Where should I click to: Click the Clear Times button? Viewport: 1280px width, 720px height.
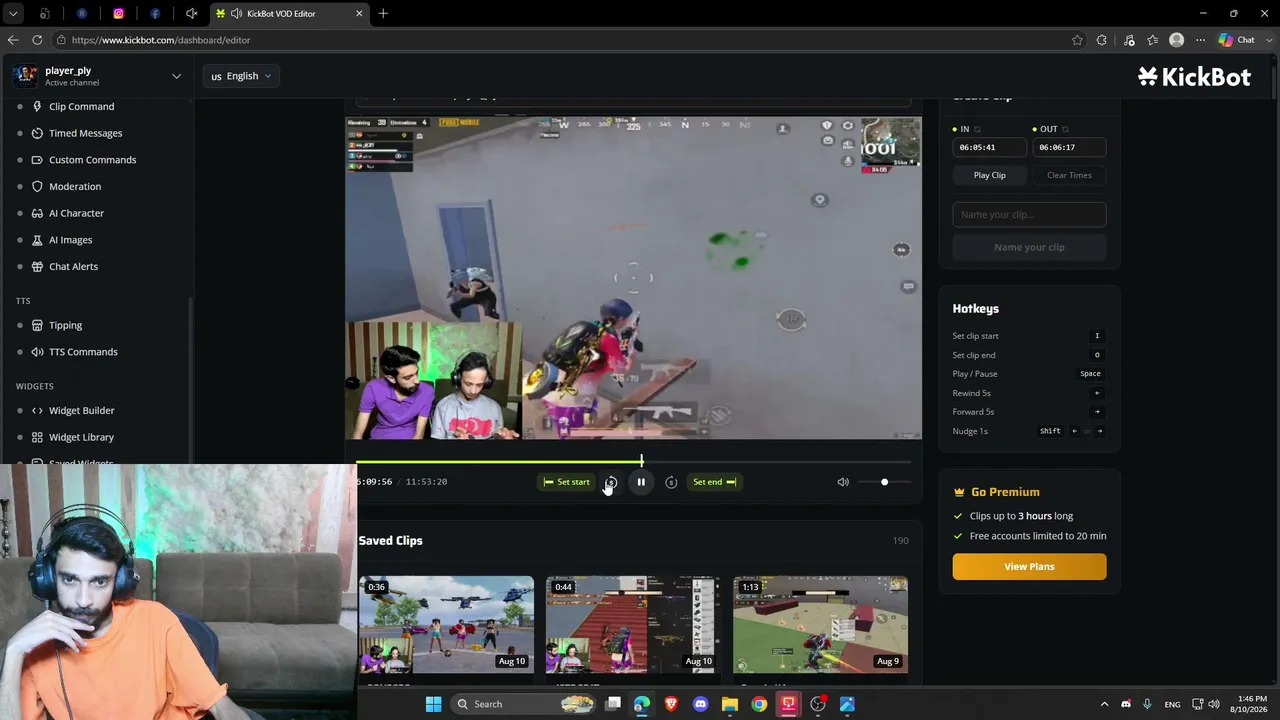(1069, 175)
